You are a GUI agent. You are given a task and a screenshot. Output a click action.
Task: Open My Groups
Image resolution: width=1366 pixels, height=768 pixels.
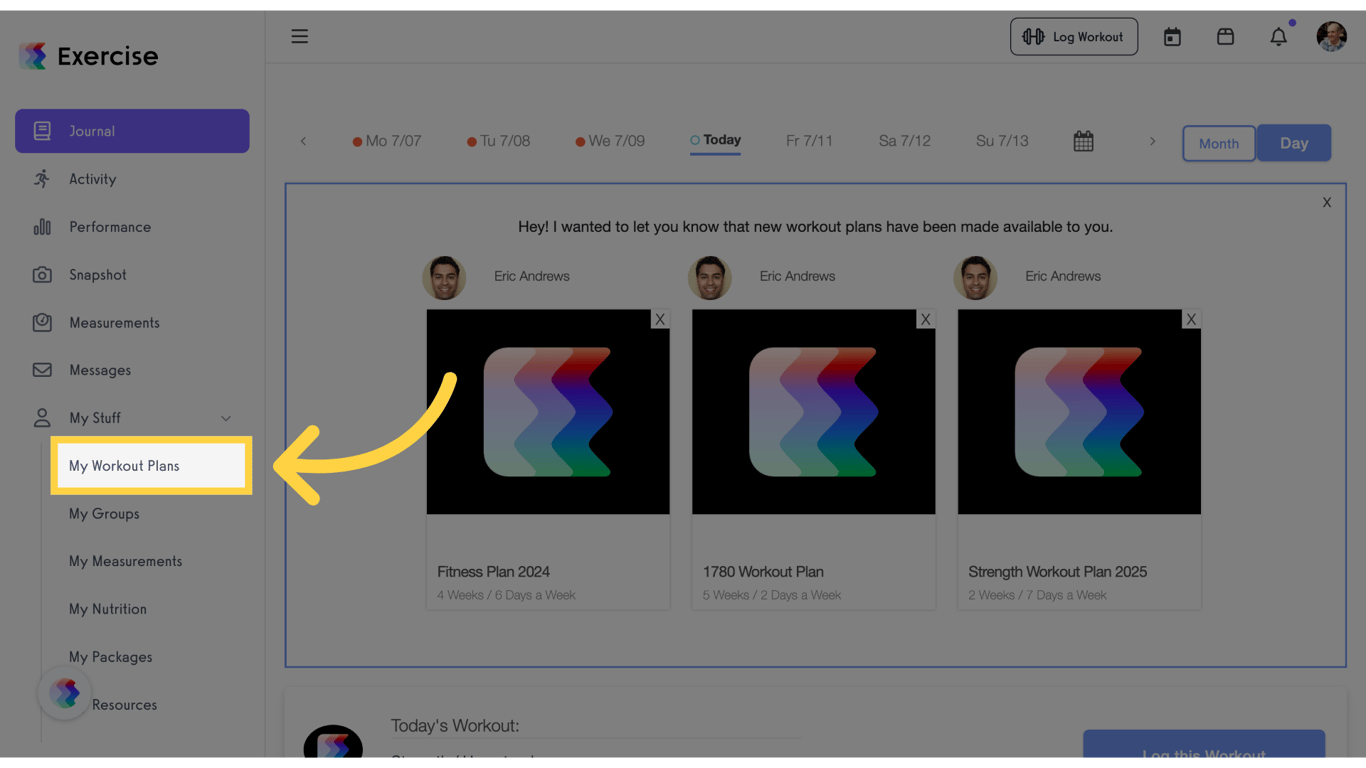[104, 514]
